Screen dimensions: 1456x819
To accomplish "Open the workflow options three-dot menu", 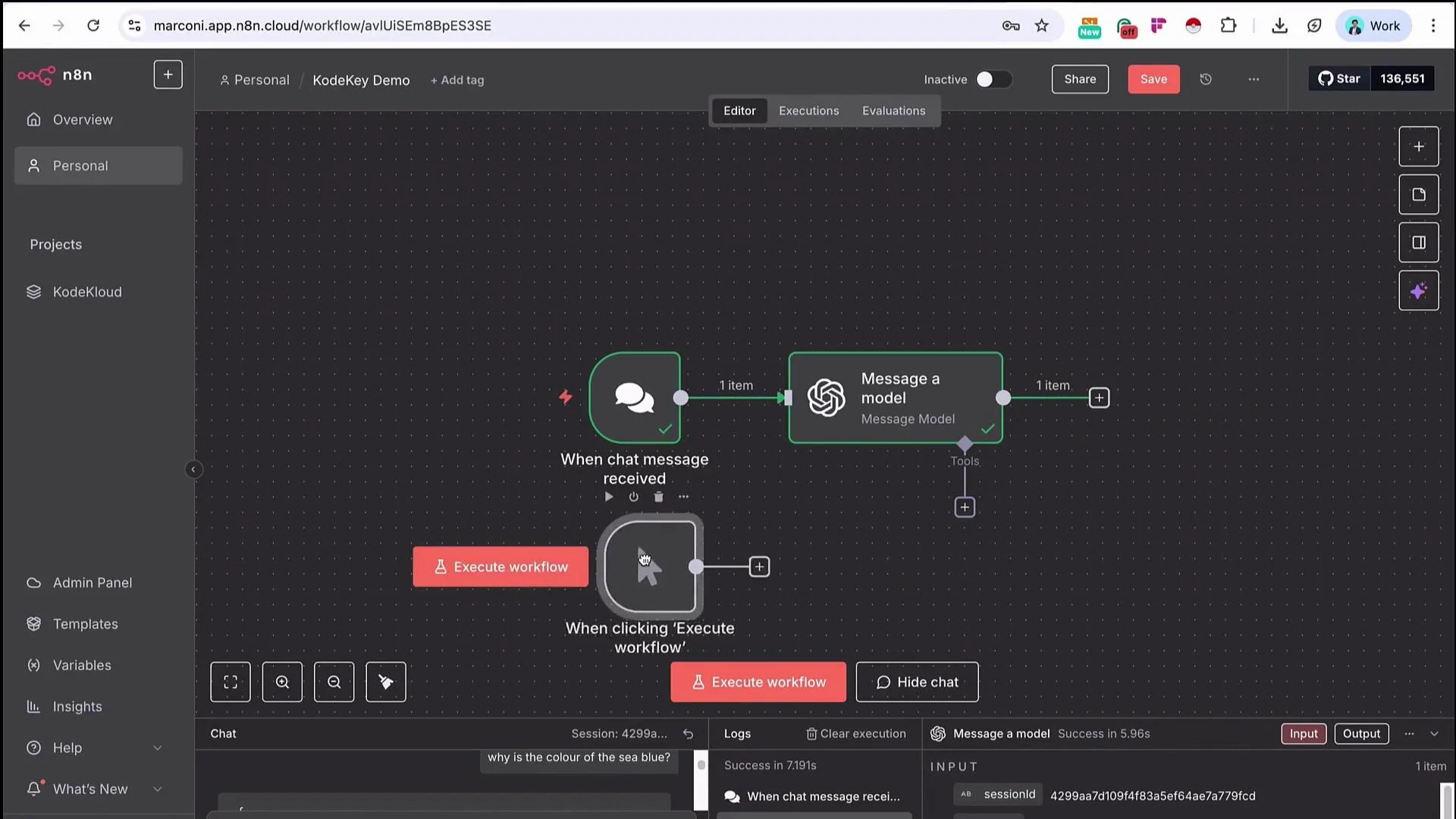I will 1254,79.
